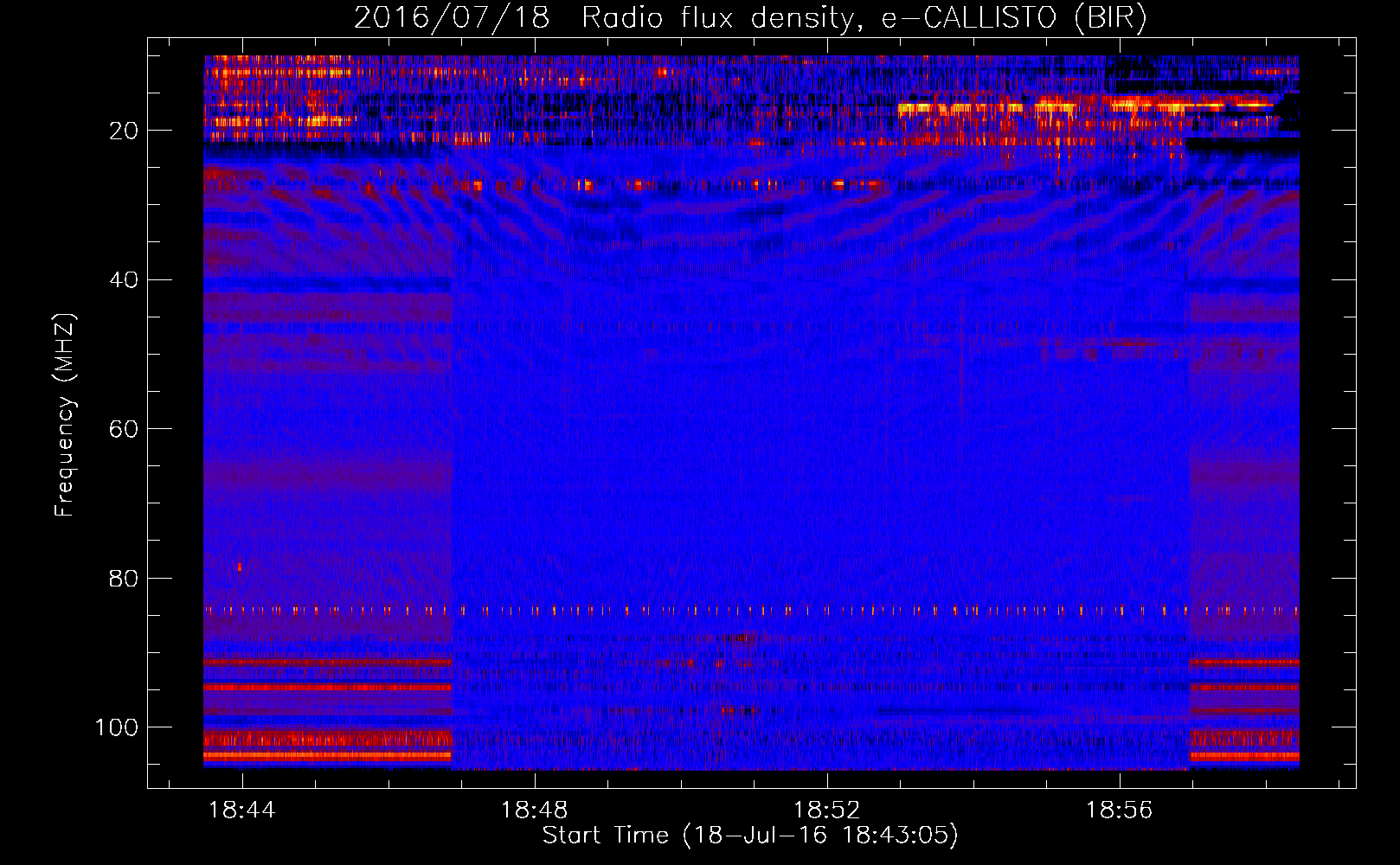
Task: Click the 20 MHz frequency tick label
Action: click(x=124, y=131)
